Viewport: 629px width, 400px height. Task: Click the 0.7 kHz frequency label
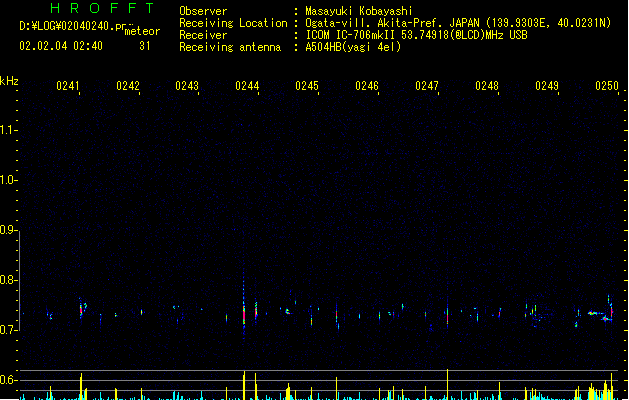tap(7, 330)
